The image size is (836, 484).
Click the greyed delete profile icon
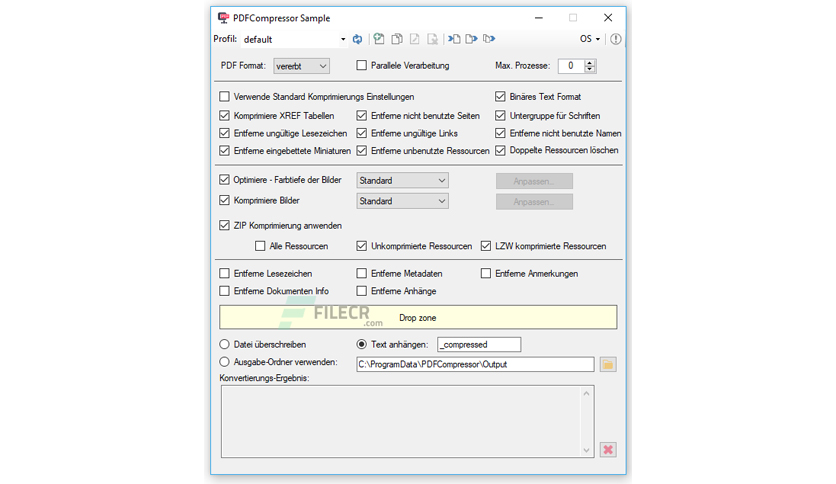pos(432,39)
